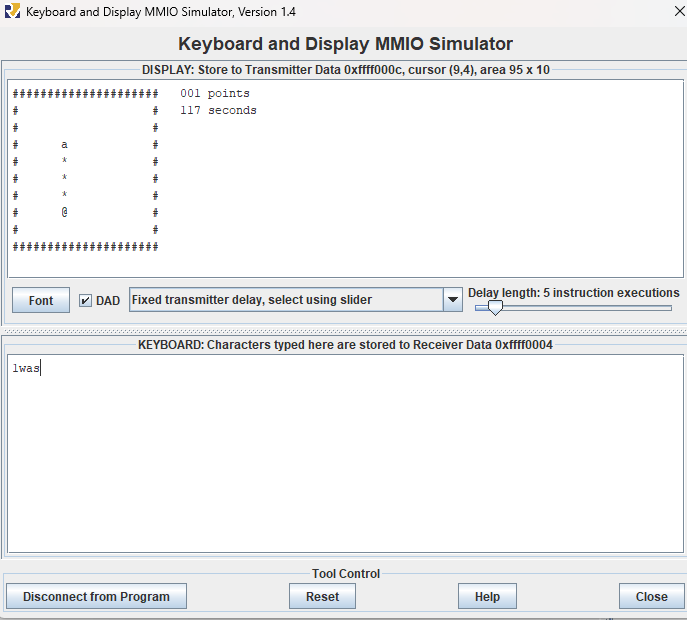Click the "001 points" score text in the display
This screenshot has height=620, width=687.
[215, 94]
